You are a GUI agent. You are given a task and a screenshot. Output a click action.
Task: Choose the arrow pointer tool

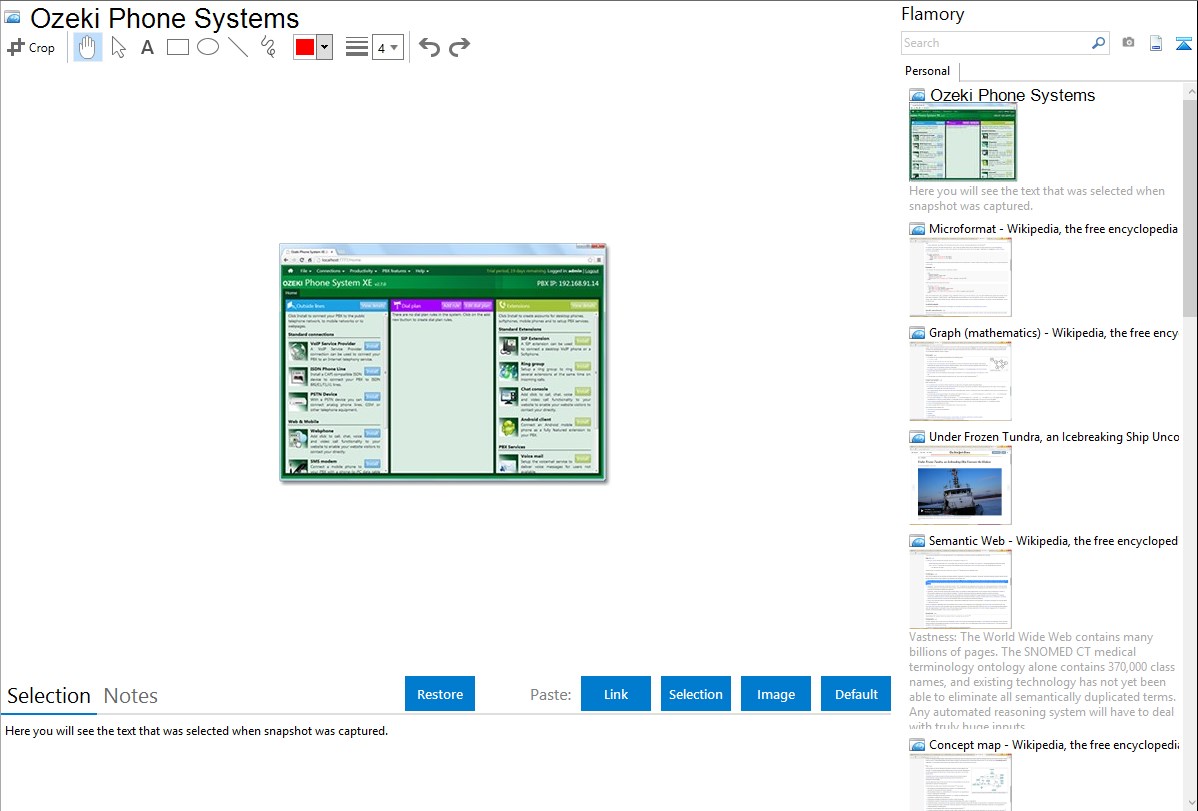click(118, 47)
